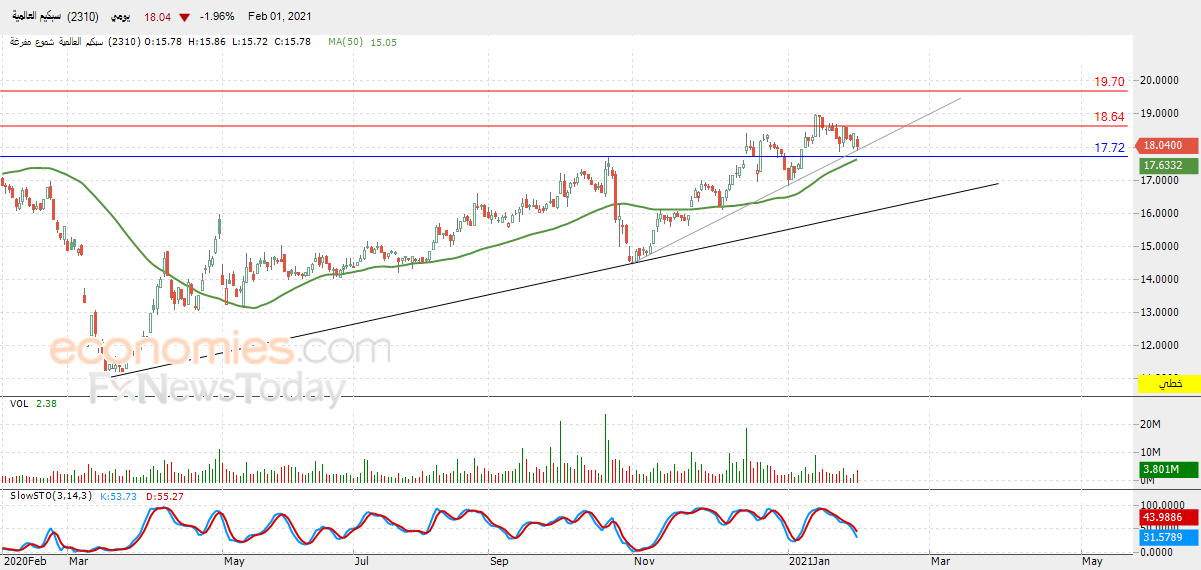Click the economies.com watermark logo
The width and height of the screenshot is (1201, 570).
coord(220,350)
